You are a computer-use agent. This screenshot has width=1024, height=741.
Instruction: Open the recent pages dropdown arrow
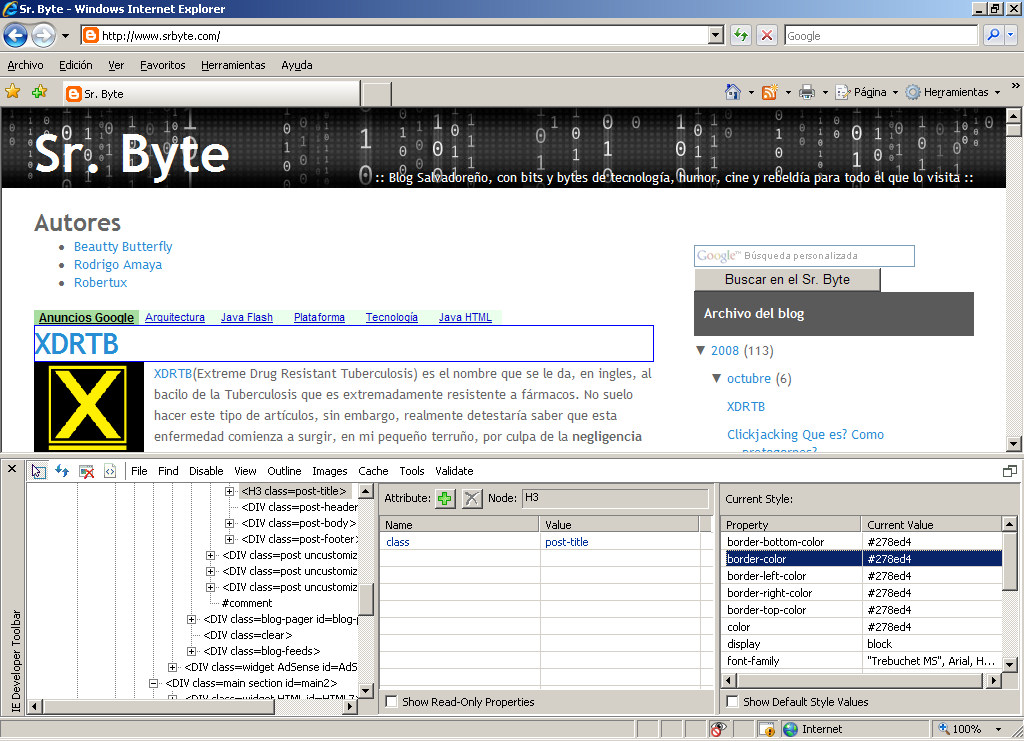click(x=65, y=36)
